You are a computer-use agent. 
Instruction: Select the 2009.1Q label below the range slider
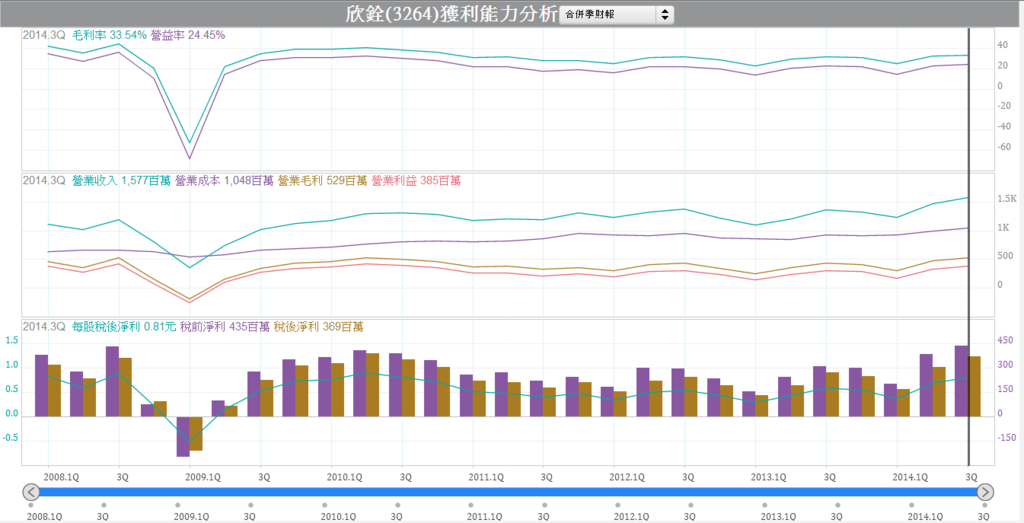pos(191,516)
